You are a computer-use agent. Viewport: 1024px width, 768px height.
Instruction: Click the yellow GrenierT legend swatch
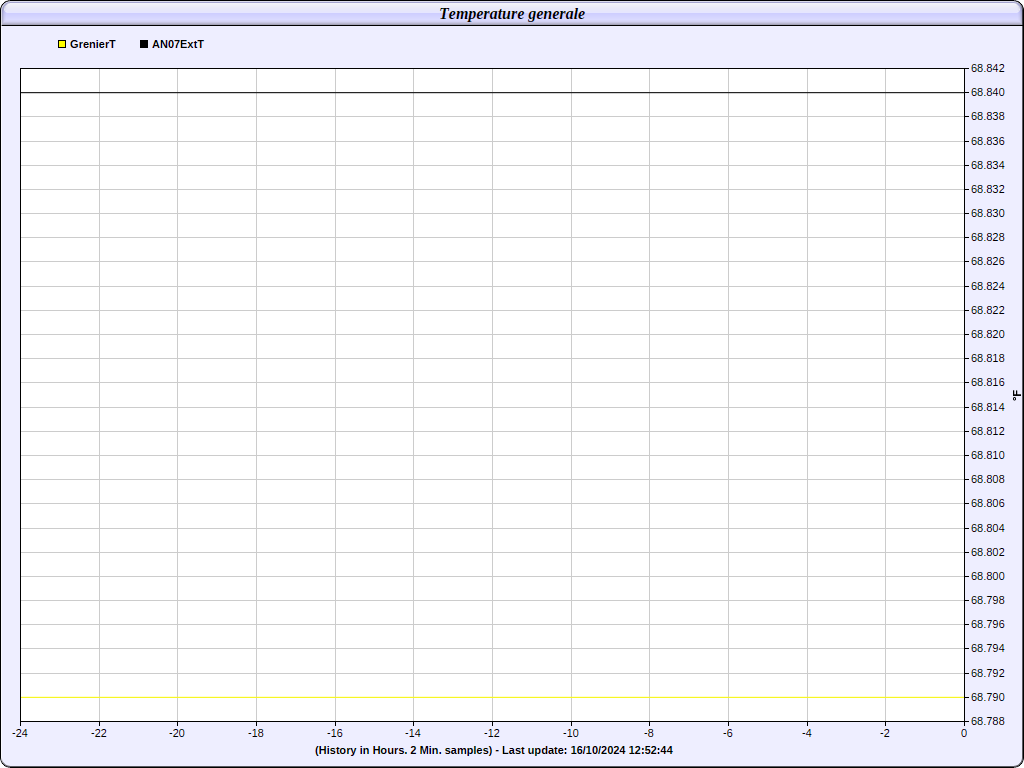(x=62, y=45)
